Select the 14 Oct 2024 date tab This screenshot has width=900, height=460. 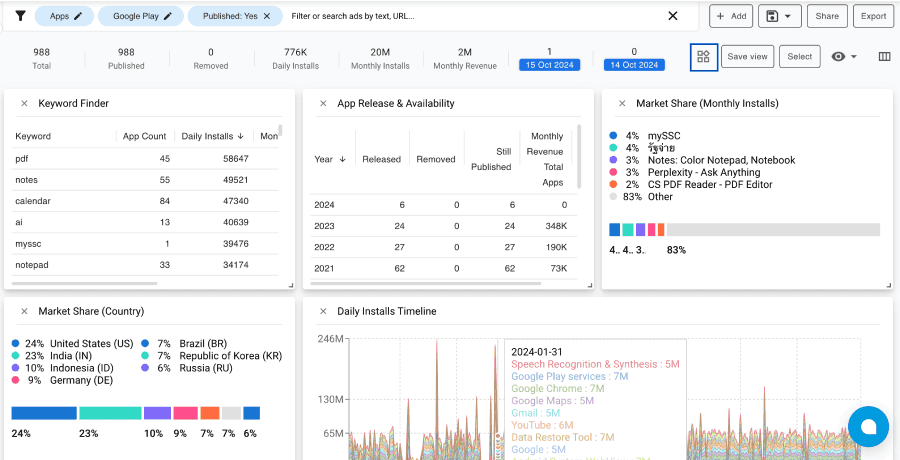click(634, 65)
